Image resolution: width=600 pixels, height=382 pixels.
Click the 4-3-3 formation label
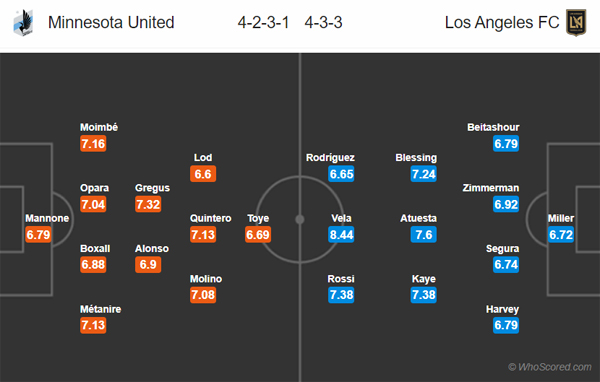pos(323,23)
